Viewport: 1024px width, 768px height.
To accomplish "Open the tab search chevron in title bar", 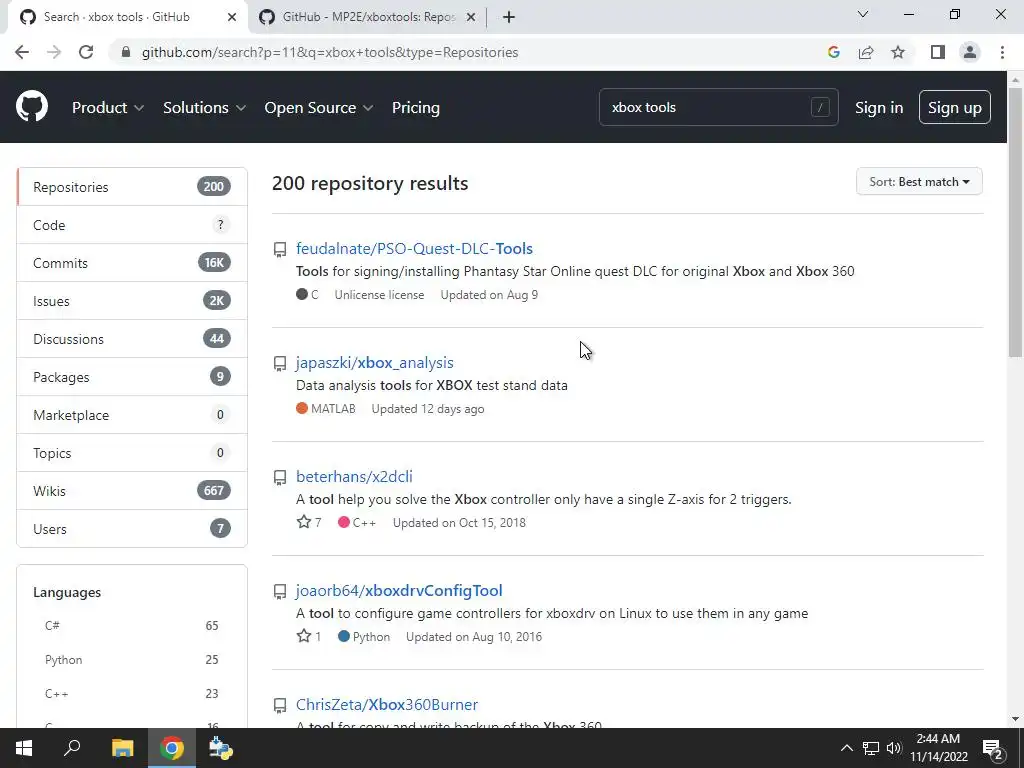I will coord(863,14).
